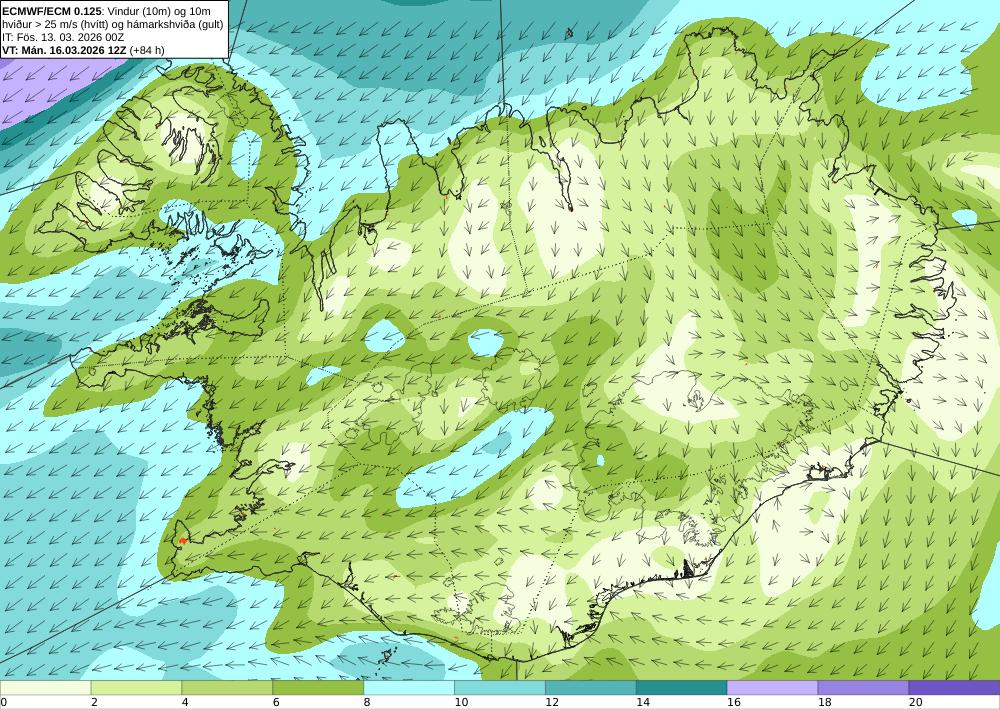1000x709 pixels.
Task: Click the 12–14 m/s teal legend swatch
Action: [x=591, y=687]
